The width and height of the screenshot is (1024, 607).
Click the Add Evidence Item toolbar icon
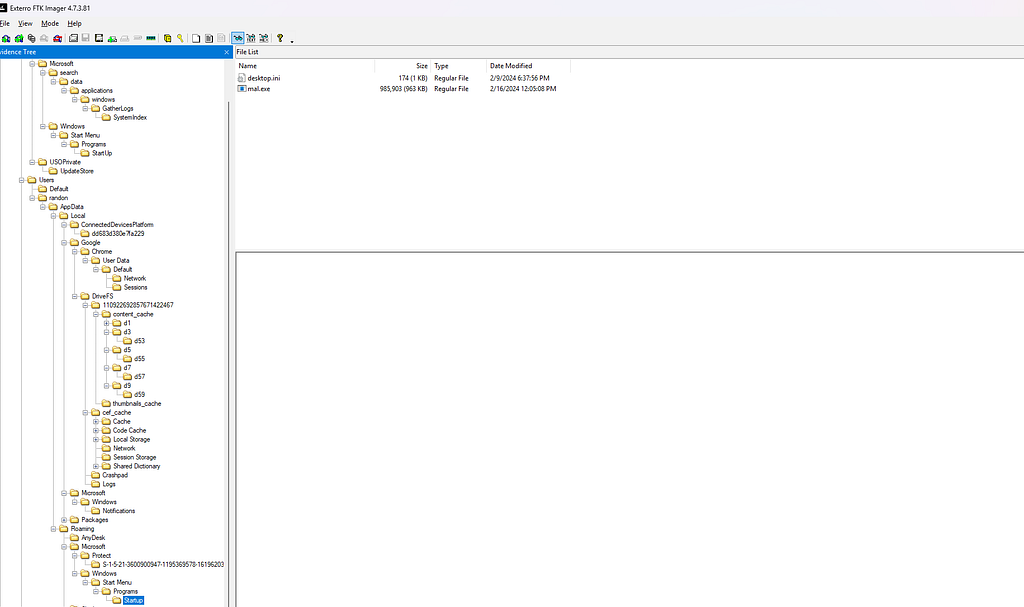(6, 38)
